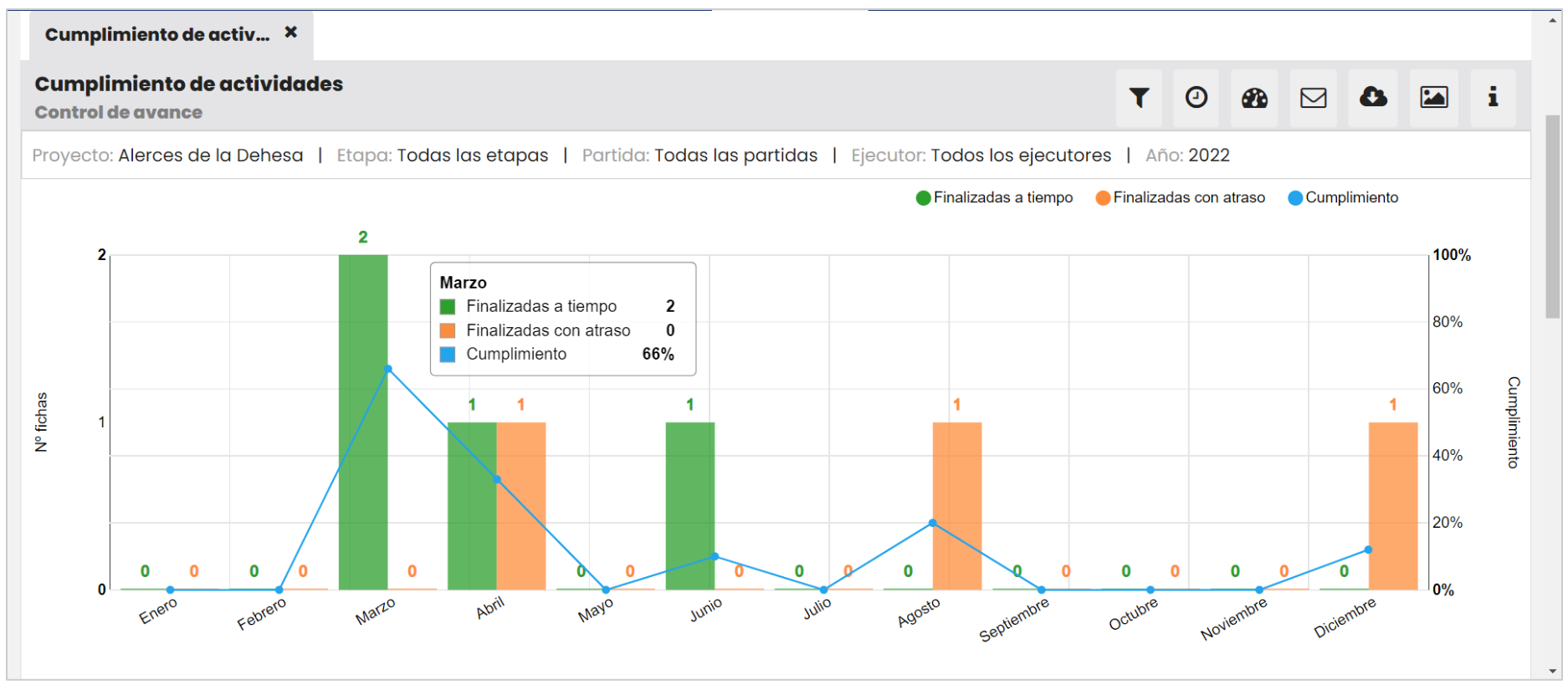Image resolution: width=1568 pixels, height=685 pixels.
Task: Click the orange Abril bar
Action: coord(521,506)
